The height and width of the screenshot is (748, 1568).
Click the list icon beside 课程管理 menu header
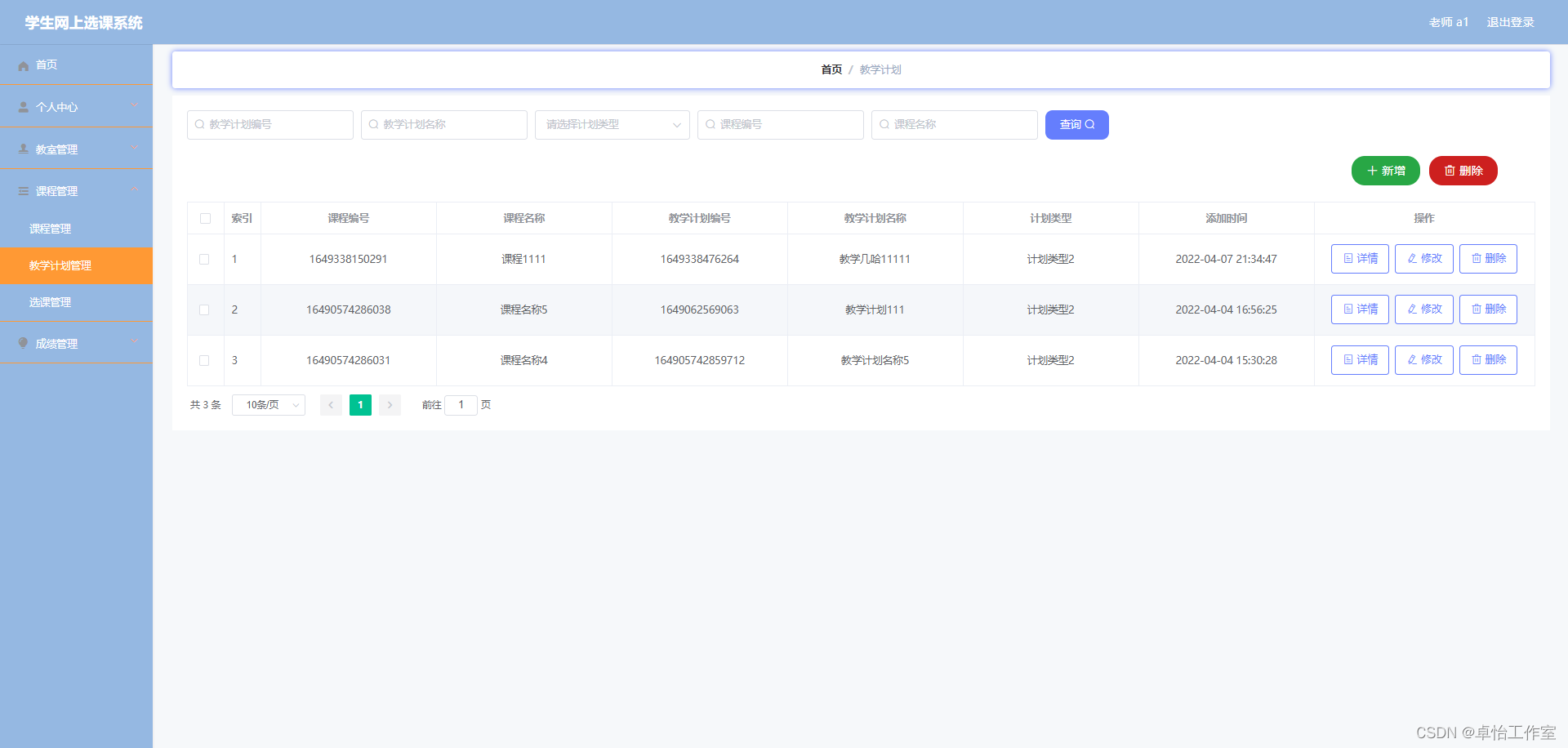pos(24,191)
